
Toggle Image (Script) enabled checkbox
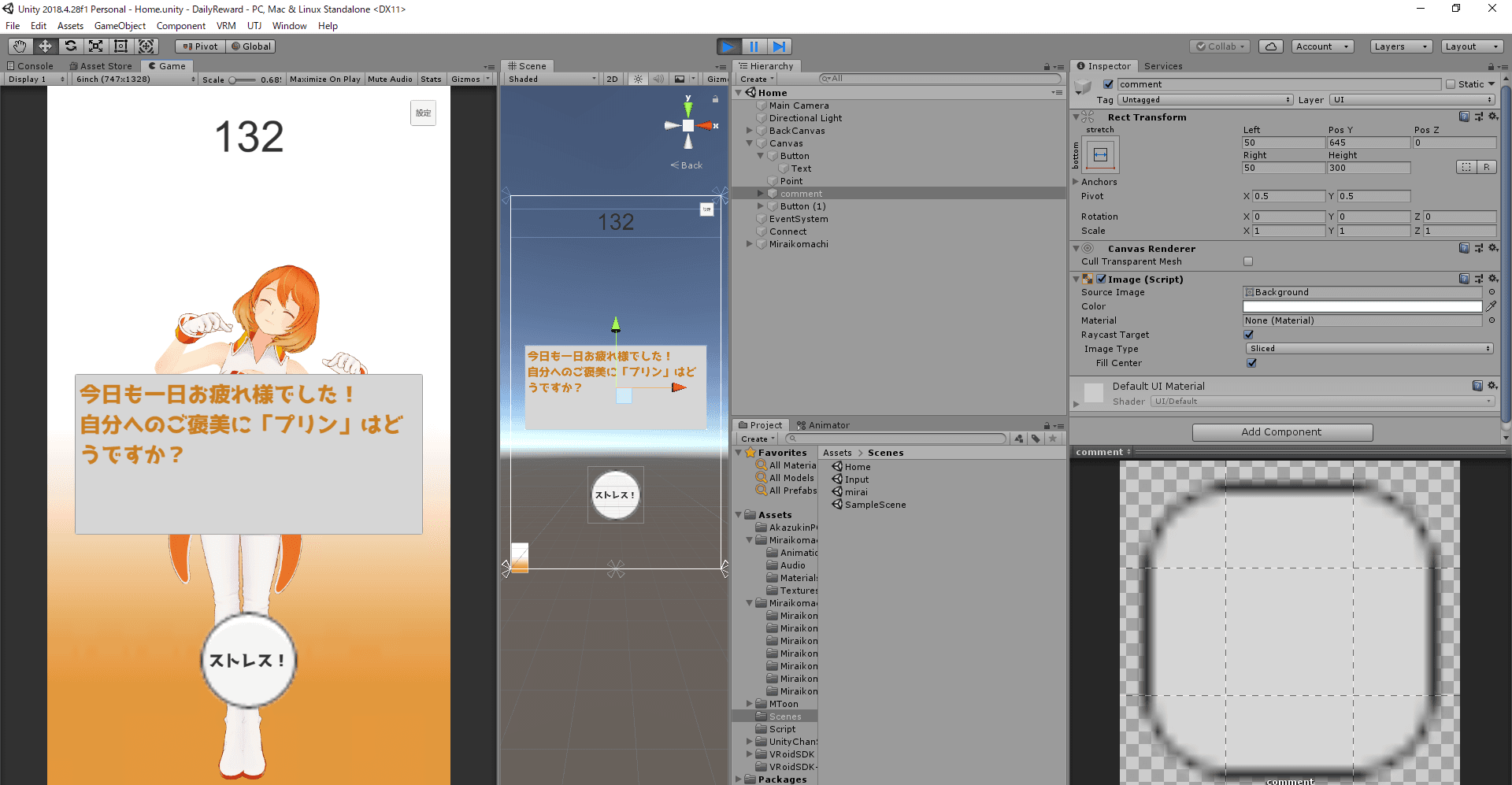tap(1102, 279)
